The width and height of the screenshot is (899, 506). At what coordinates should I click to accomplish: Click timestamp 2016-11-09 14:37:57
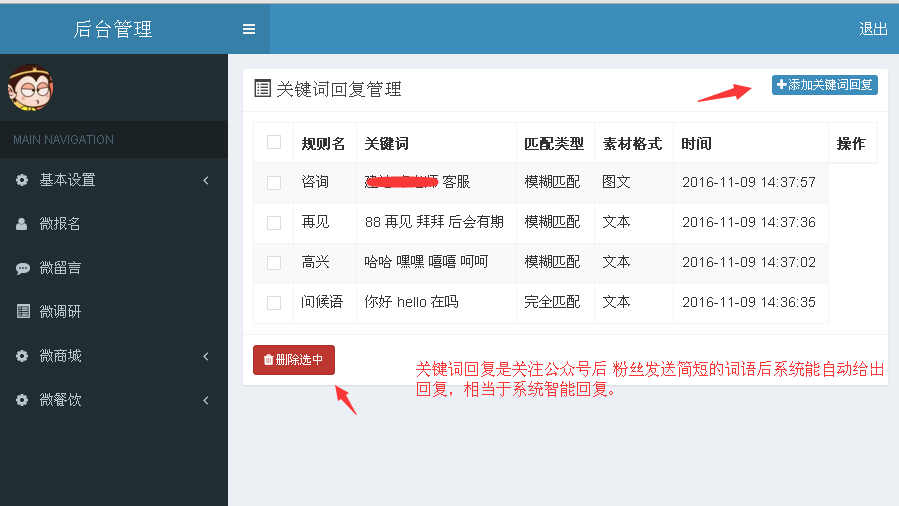pos(749,182)
